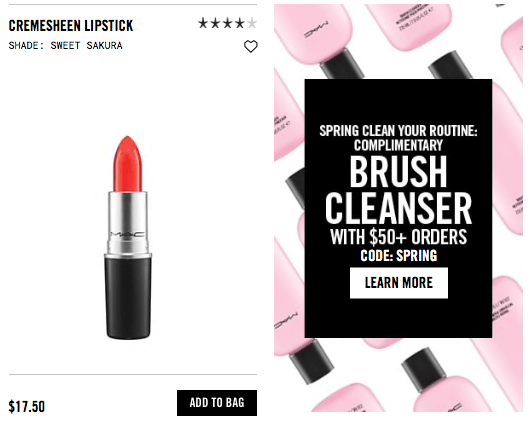Click the BRUSH CLEANSER banner headline

398,190
